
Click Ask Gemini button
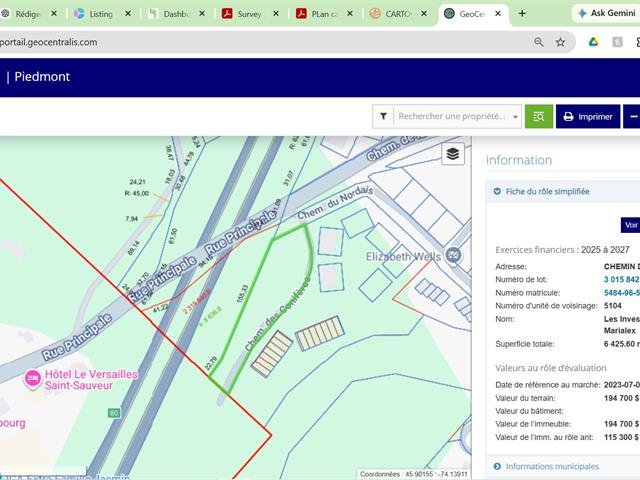coord(607,13)
